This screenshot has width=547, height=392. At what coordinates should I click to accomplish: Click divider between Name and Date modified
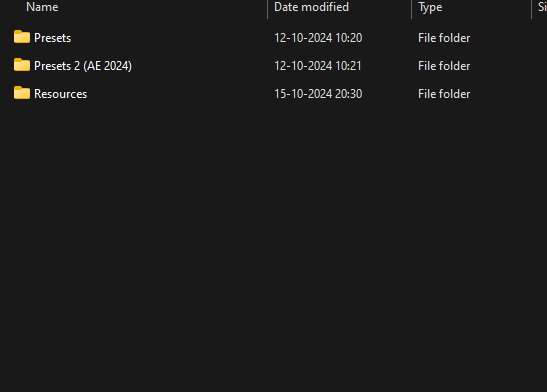point(268,9)
